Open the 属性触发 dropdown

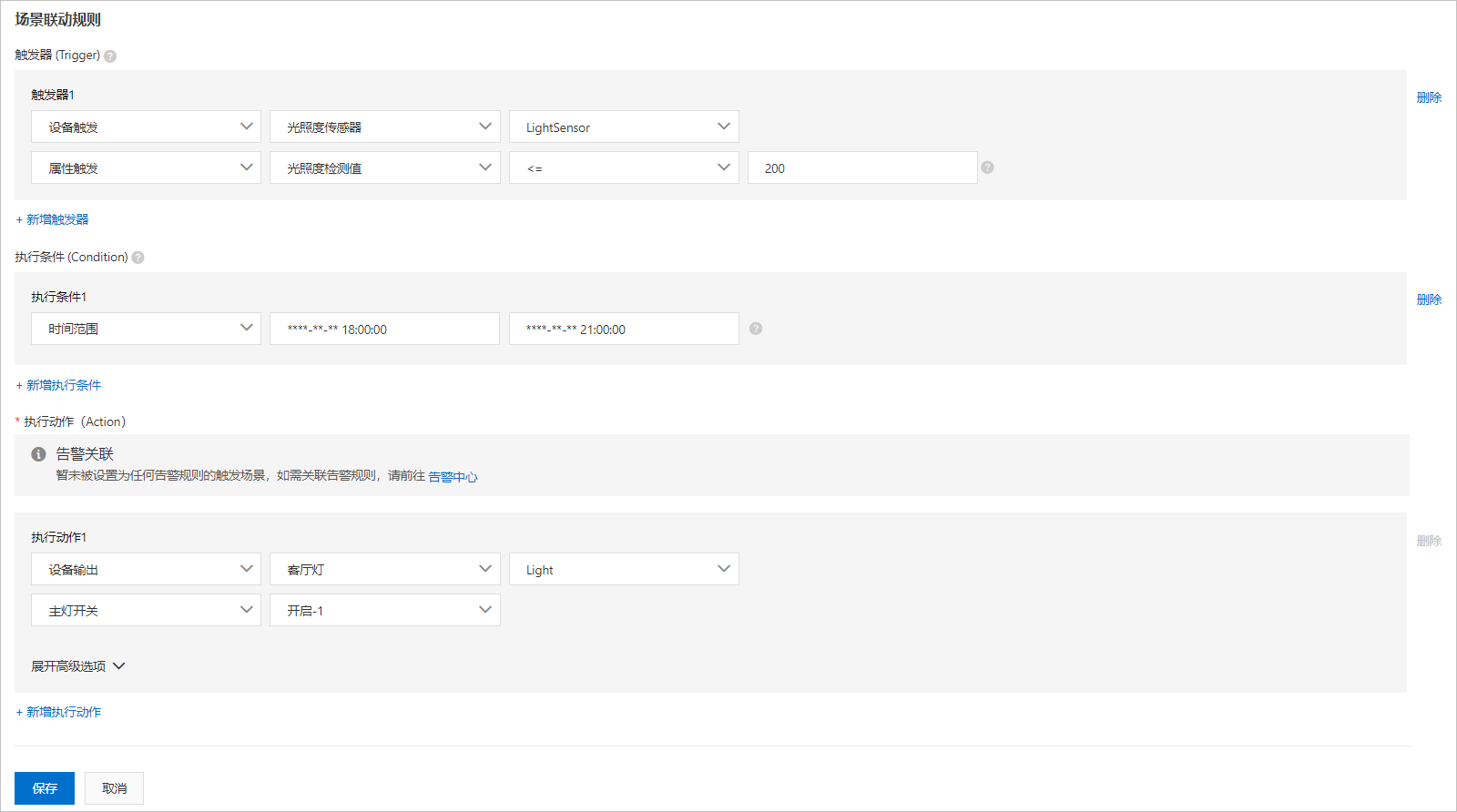(146, 167)
